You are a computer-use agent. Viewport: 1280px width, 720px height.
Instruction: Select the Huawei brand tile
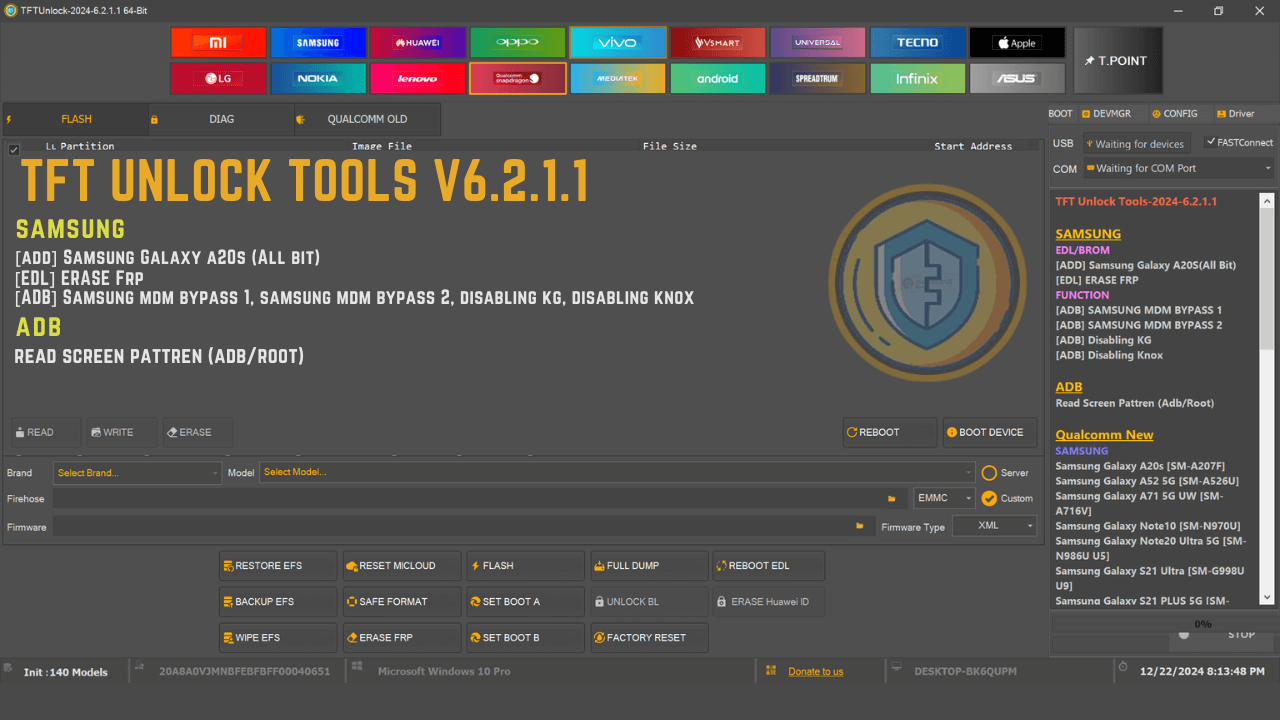point(418,43)
